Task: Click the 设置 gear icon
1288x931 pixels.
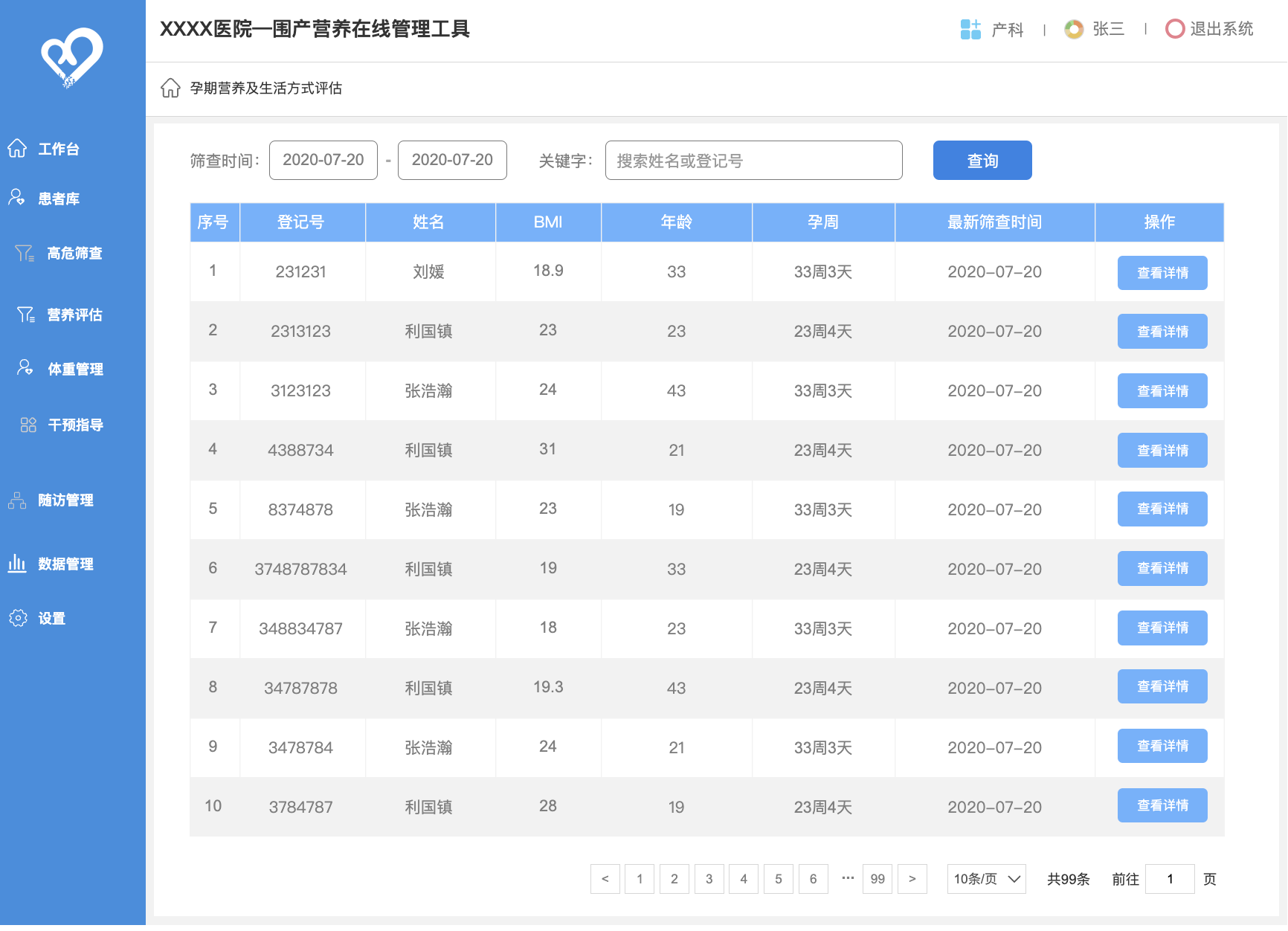Action: 18,618
